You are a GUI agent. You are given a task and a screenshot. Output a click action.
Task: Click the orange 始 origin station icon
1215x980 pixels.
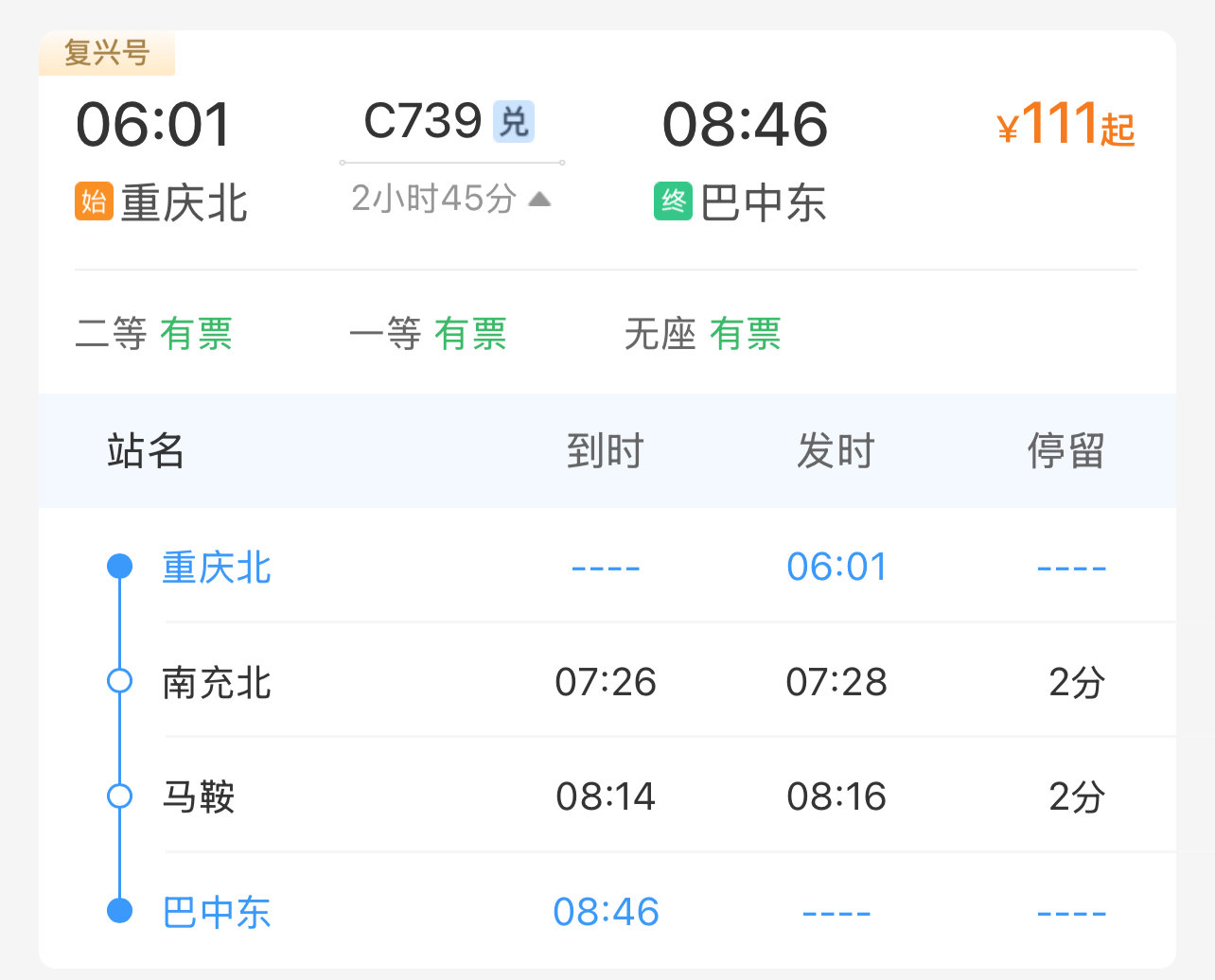[x=94, y=201]
